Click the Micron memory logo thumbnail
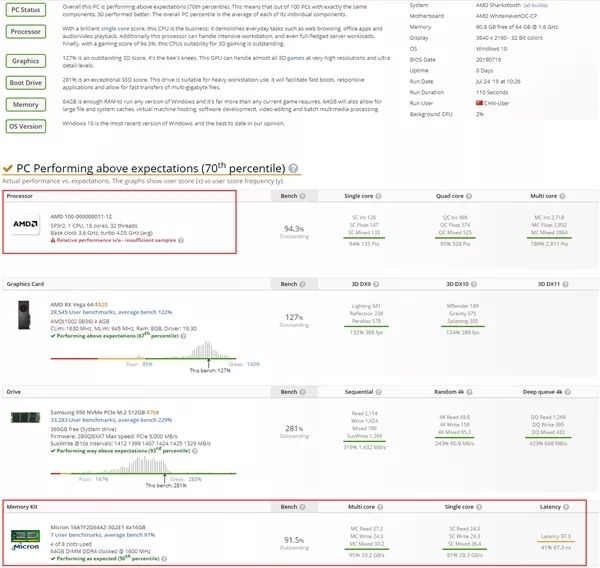Screen dimensions: 600x568 click(x=25, y=540)
